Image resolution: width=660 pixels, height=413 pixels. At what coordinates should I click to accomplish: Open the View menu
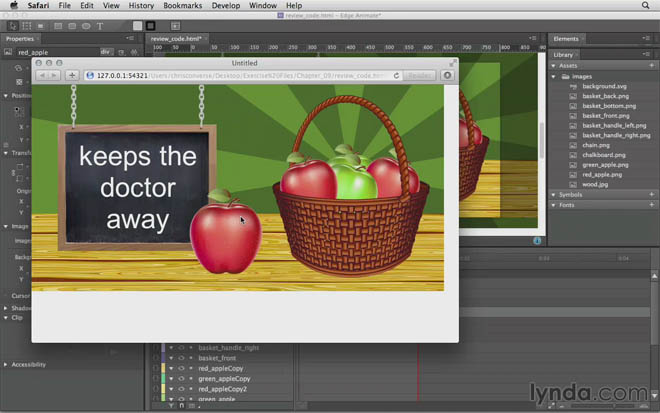111,5
